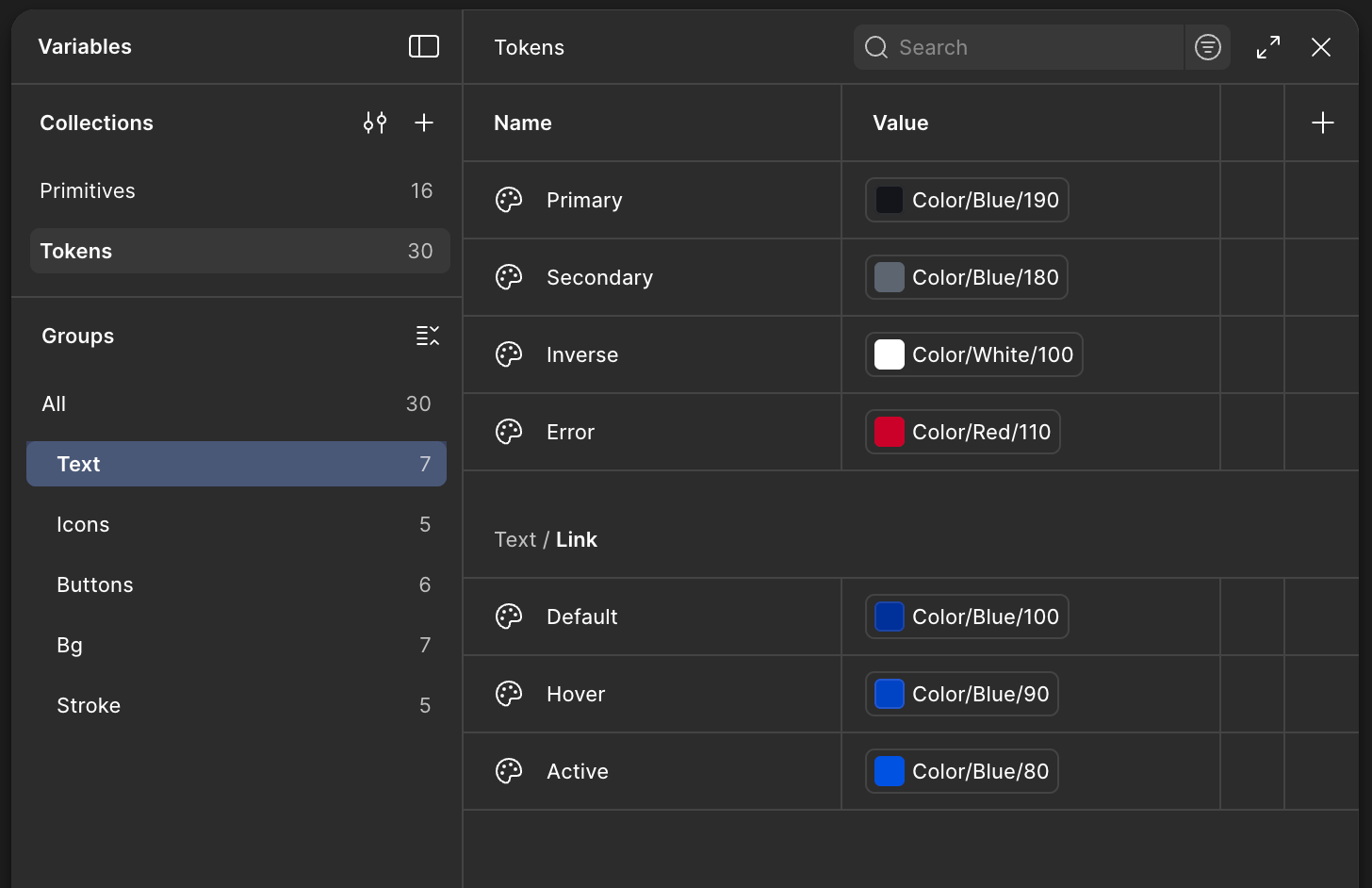Toggle the sidebar panel icon
Viewport: 1372px width, 888px height.
click(424, 46)
